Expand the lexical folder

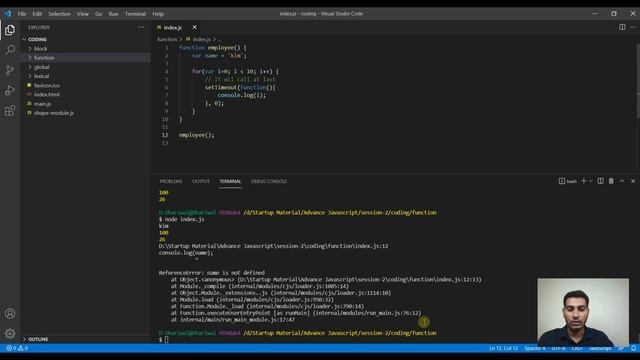42,76
